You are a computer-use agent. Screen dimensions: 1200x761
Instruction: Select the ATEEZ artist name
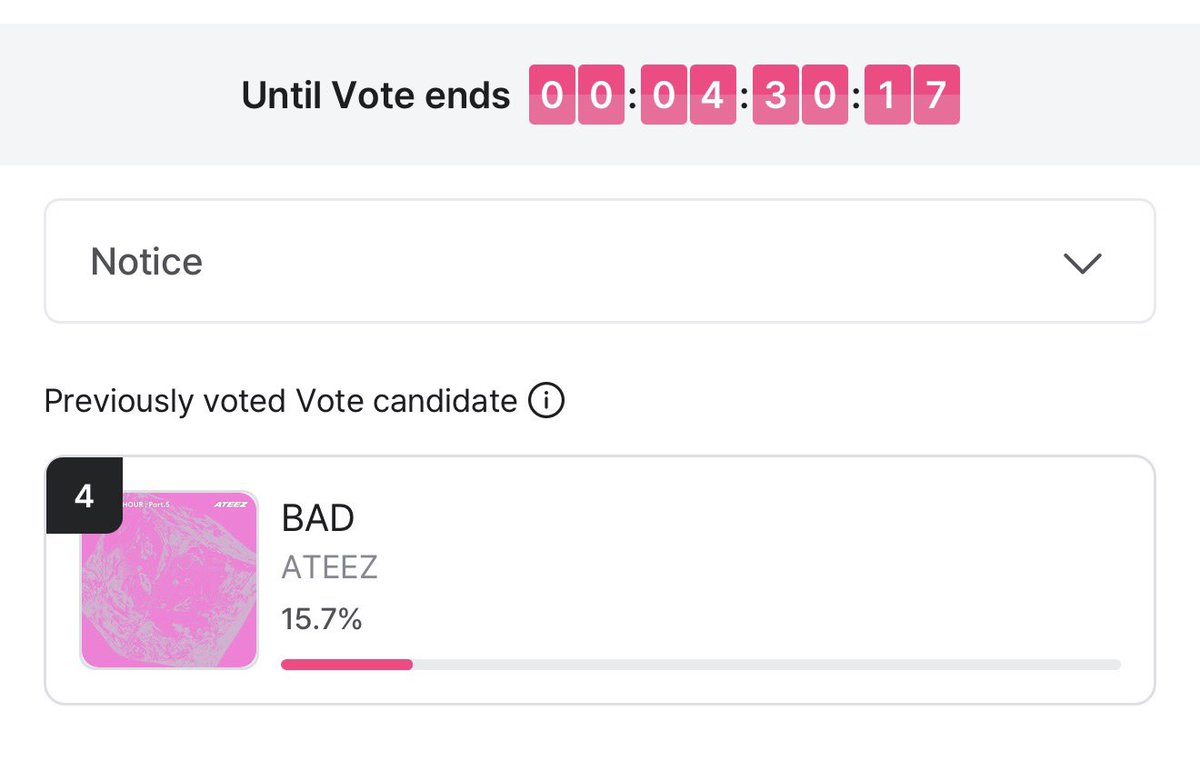[330, 568]
